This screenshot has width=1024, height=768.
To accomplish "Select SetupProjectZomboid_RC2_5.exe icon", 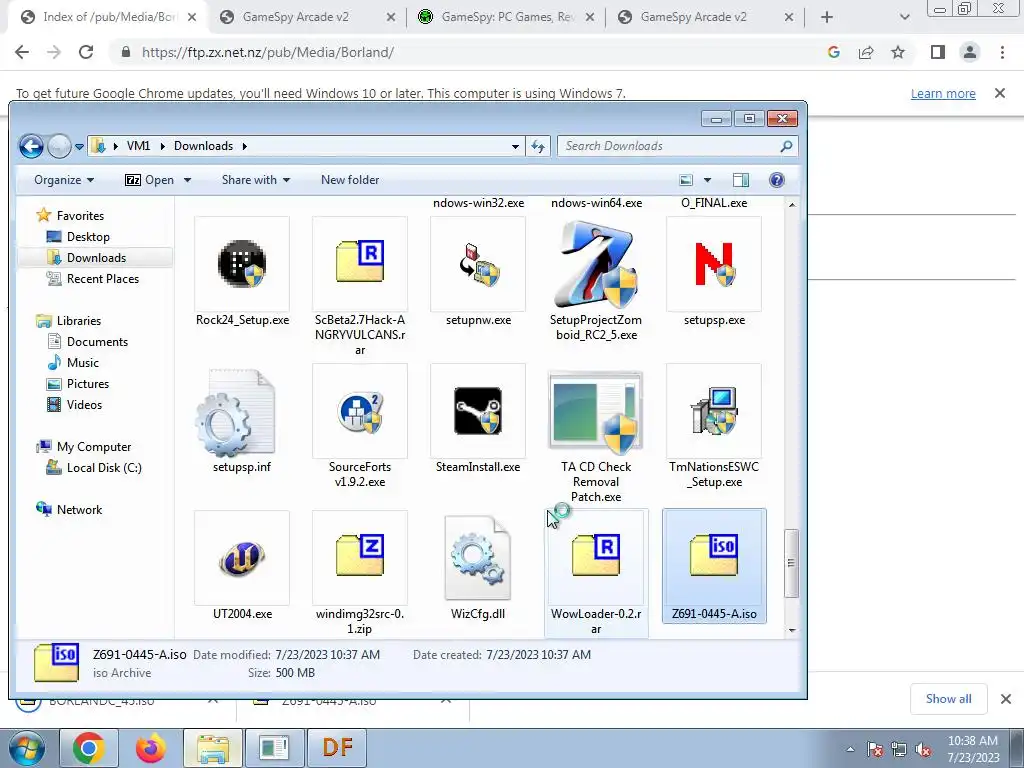I will pyautogui.click(x=596, y=264).
